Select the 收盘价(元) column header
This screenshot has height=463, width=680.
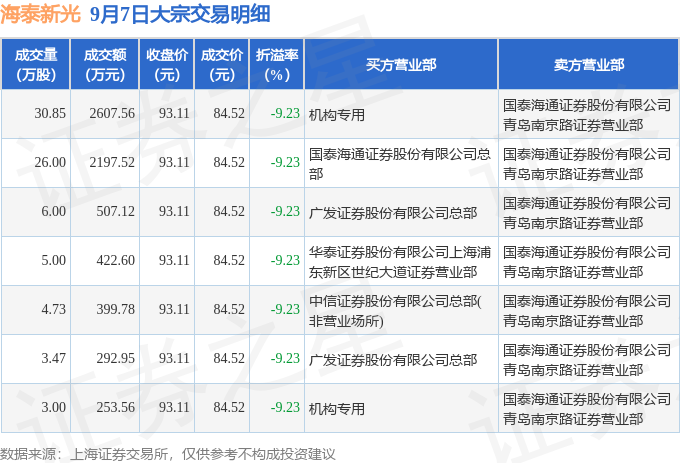pos(167,64)
